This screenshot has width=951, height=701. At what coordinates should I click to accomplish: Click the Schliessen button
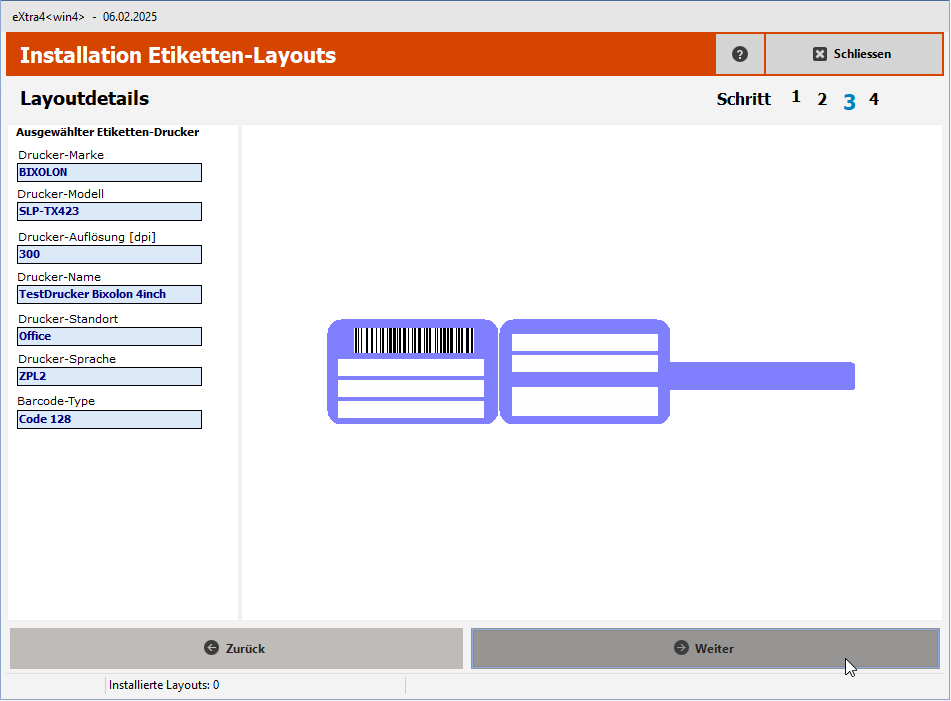coord(853,53)
